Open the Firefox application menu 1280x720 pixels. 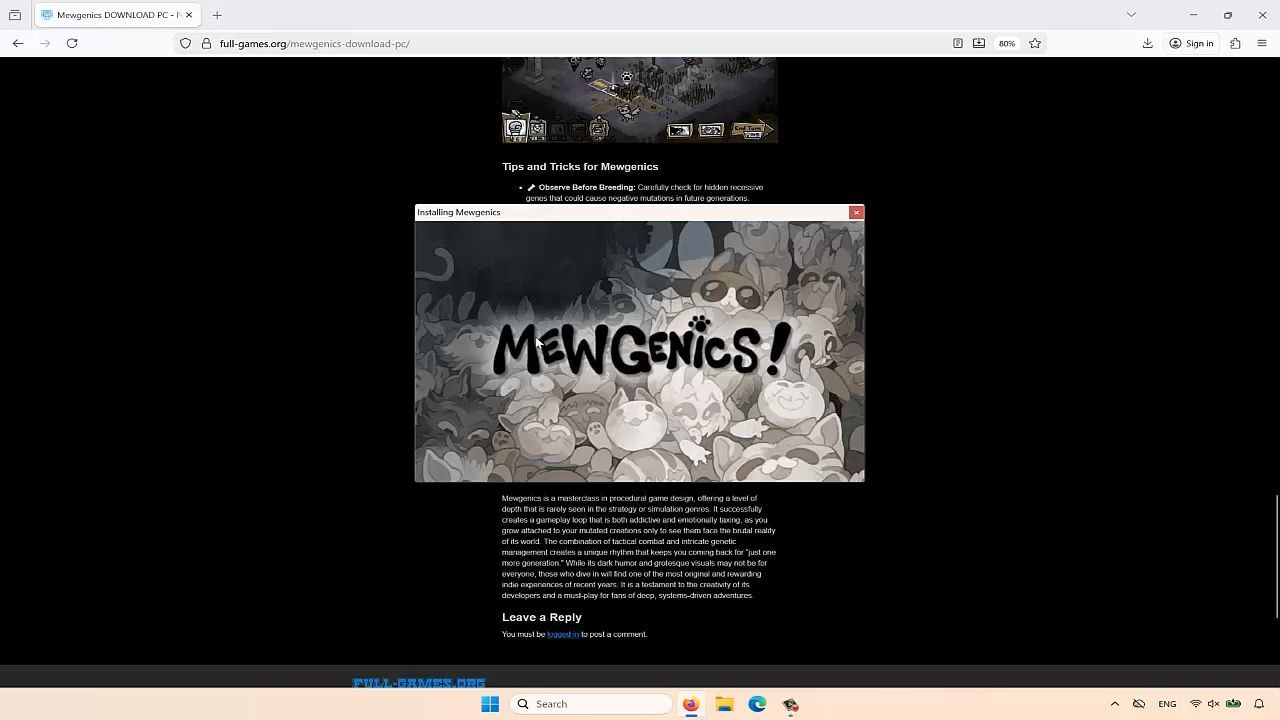pos(1262,43)
